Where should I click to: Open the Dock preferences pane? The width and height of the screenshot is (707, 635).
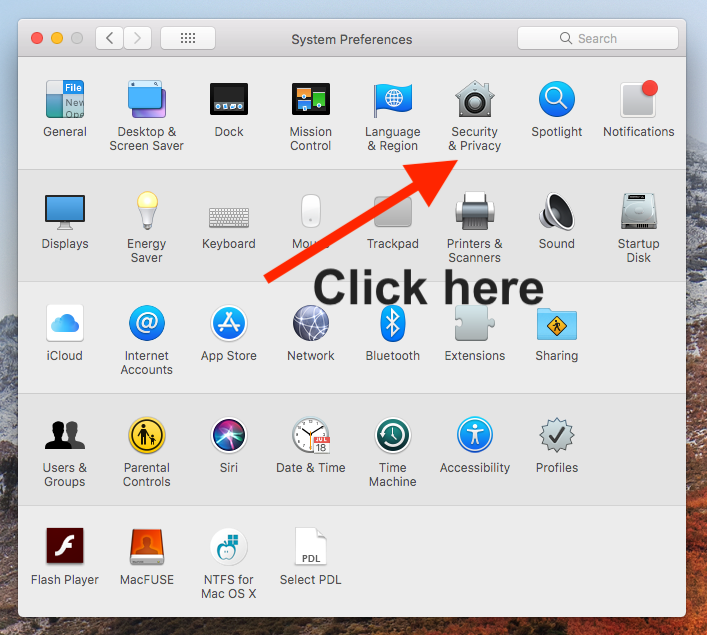point(229,99)
